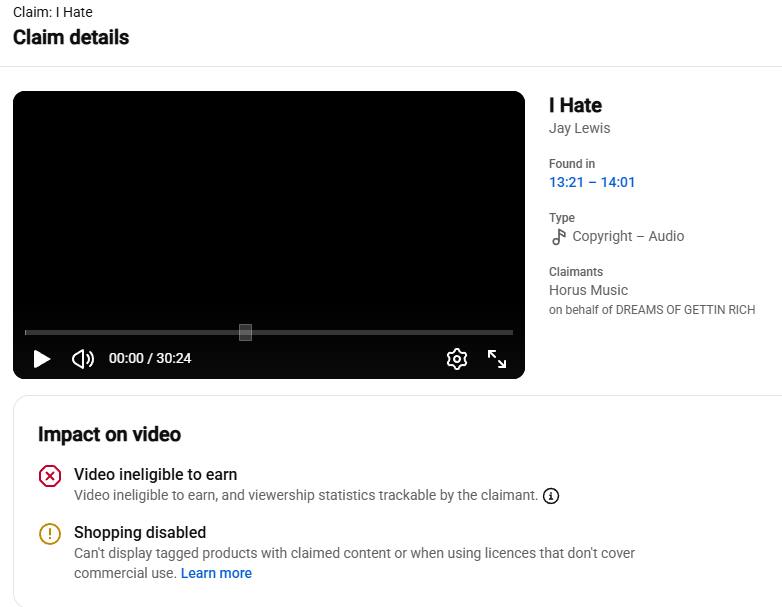Click the 00:00 / 30:24 time display
The image size is (782, 607).
pos(150,359)
